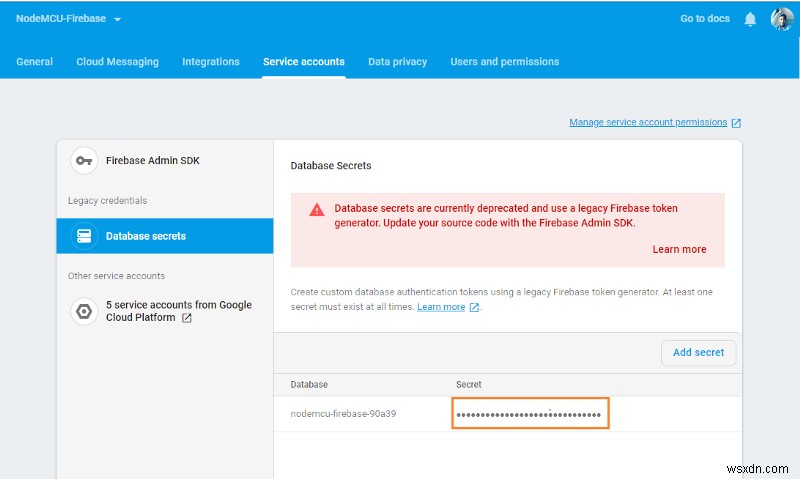Screen dimensions: 800x479
Task: Click the Database Secrets heading
Action: [331, 166]
